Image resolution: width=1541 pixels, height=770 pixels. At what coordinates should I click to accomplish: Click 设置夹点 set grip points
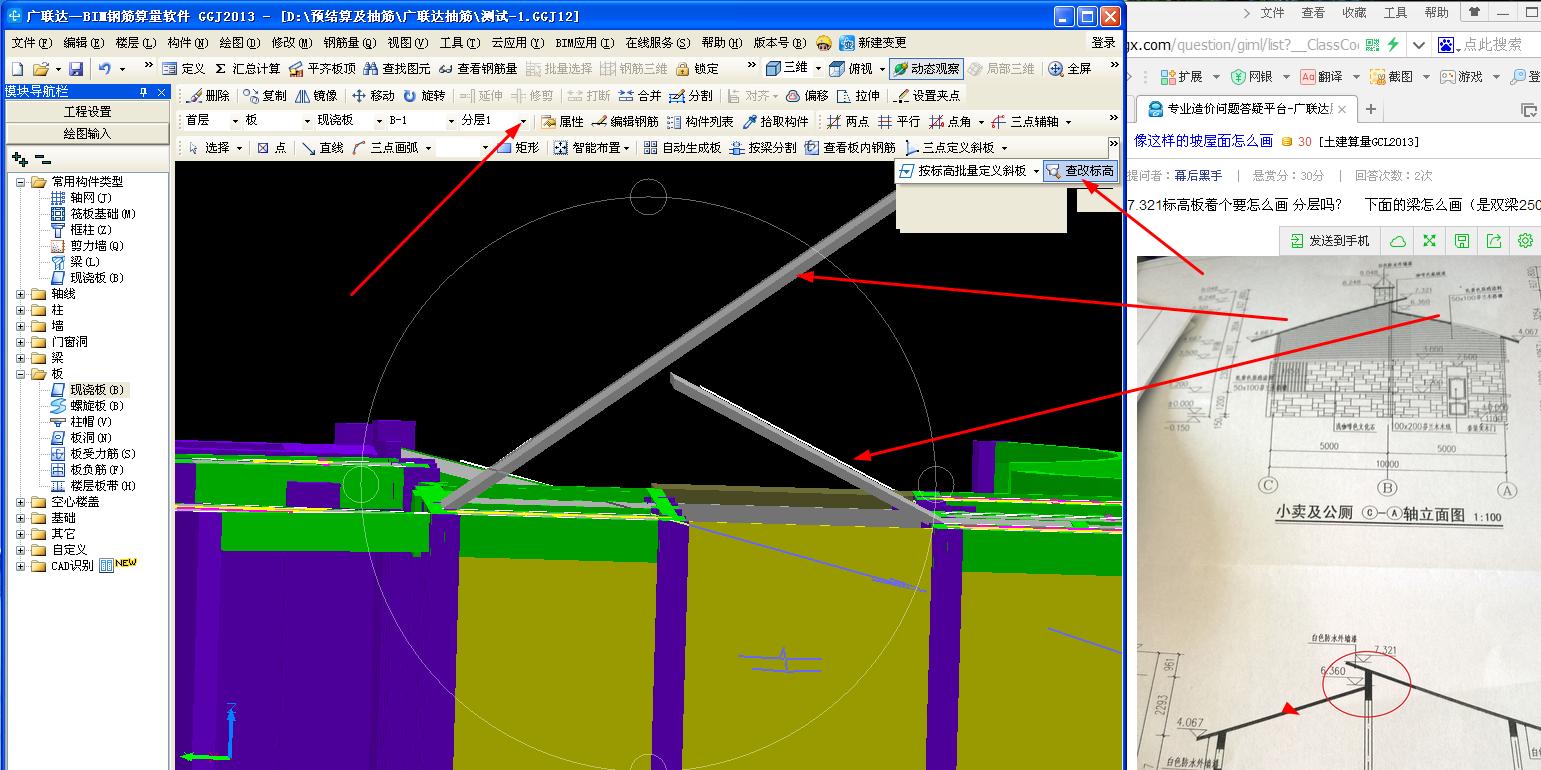(927, 96)
